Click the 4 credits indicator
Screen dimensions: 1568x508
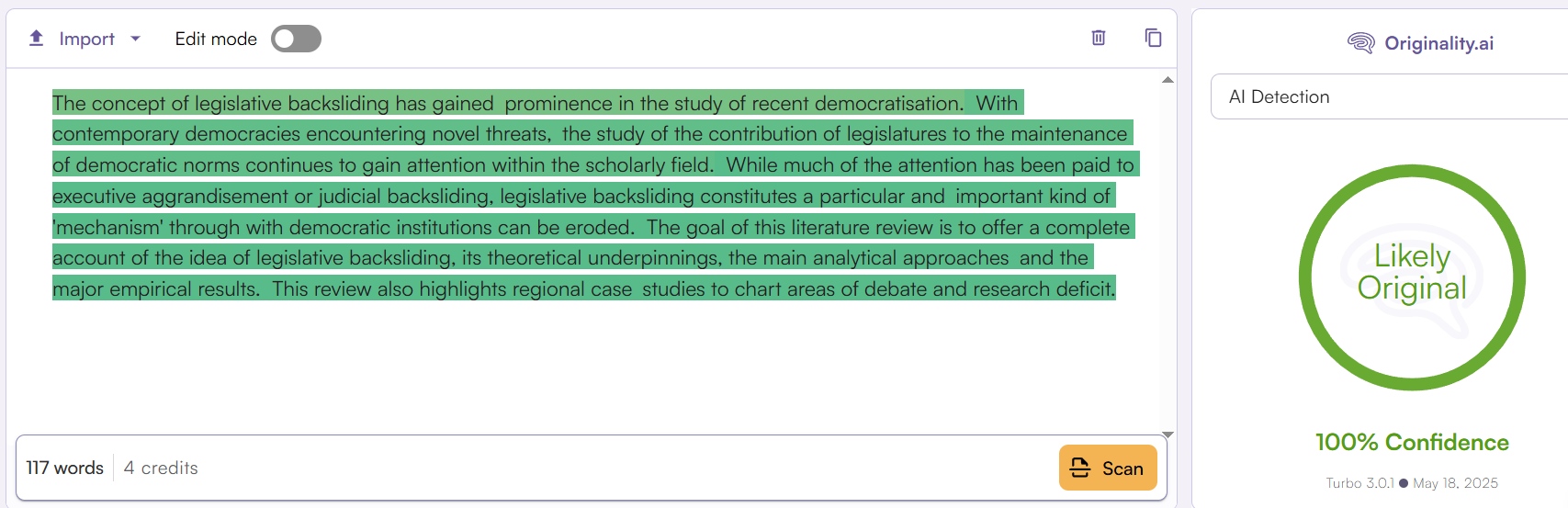click(x=161, y=468)
